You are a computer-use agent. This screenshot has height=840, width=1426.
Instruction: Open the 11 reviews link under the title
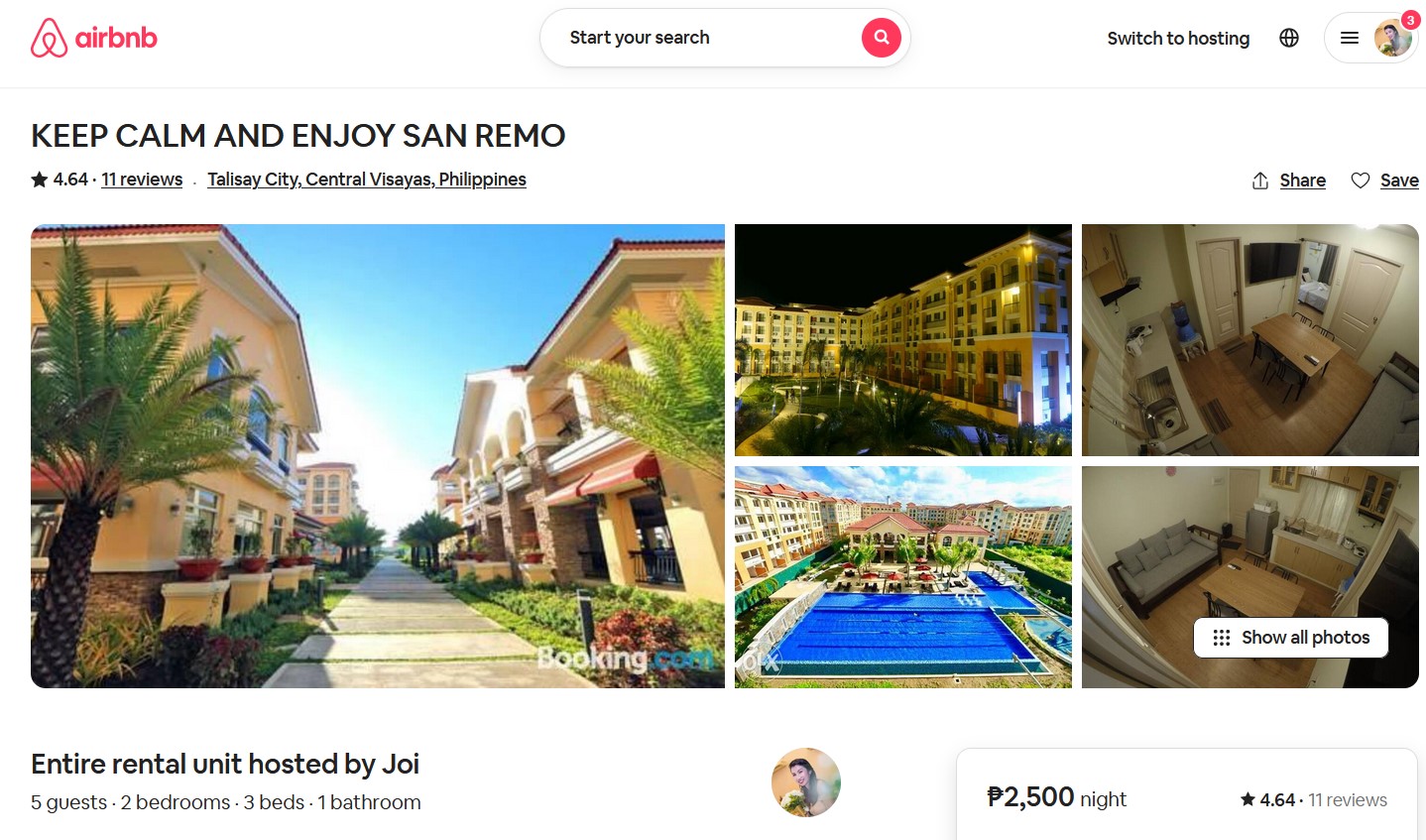point(142,180)
